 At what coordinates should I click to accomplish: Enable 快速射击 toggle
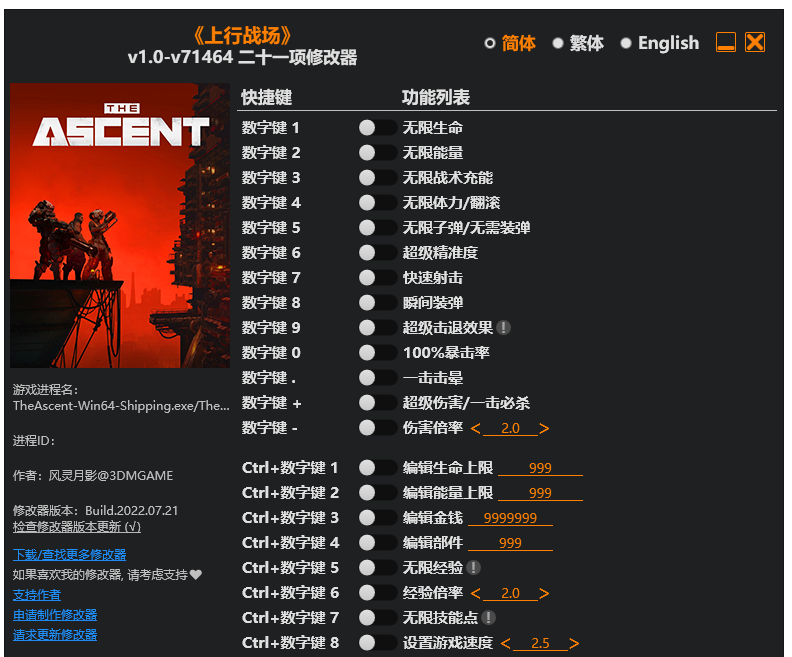click(377, 278)
